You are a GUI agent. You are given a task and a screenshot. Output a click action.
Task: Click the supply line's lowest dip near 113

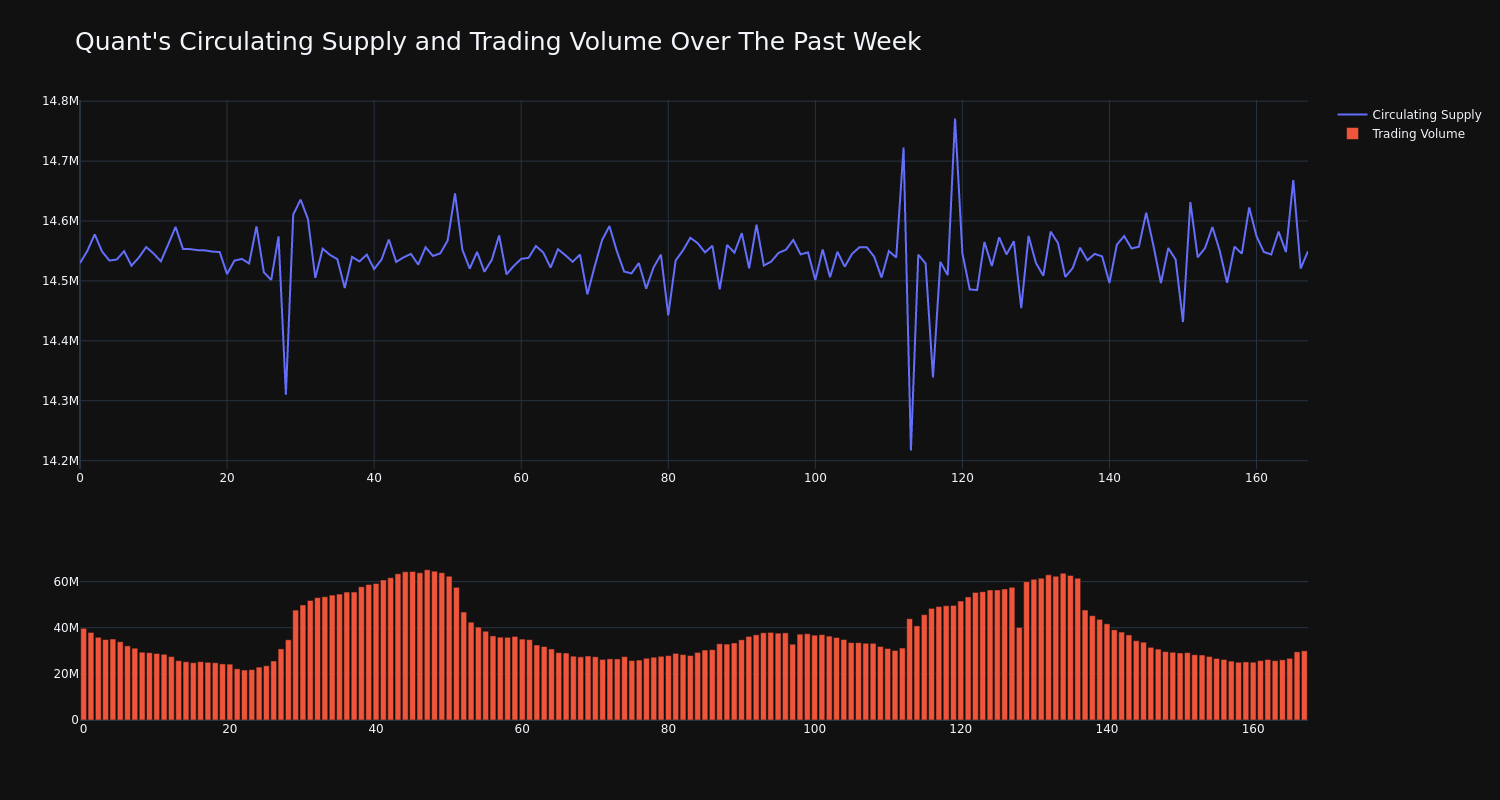911,449
